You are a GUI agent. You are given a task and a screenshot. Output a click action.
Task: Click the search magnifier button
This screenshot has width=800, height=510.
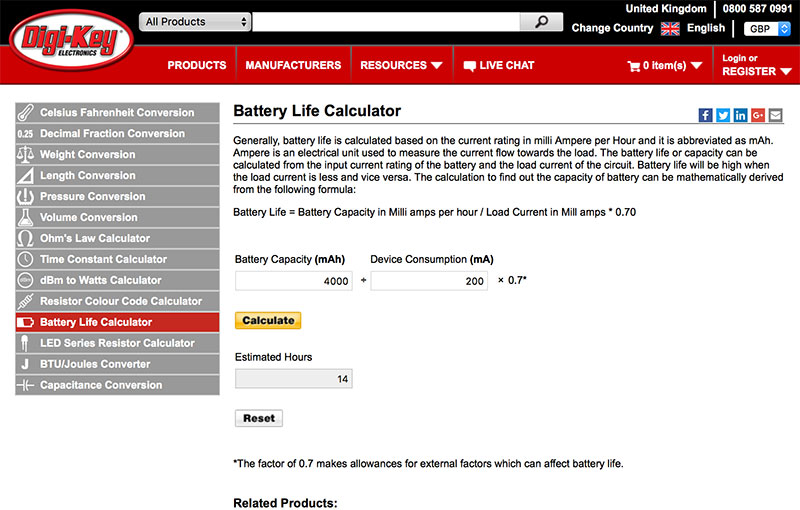pyautogui.click(x=541, y=21)
